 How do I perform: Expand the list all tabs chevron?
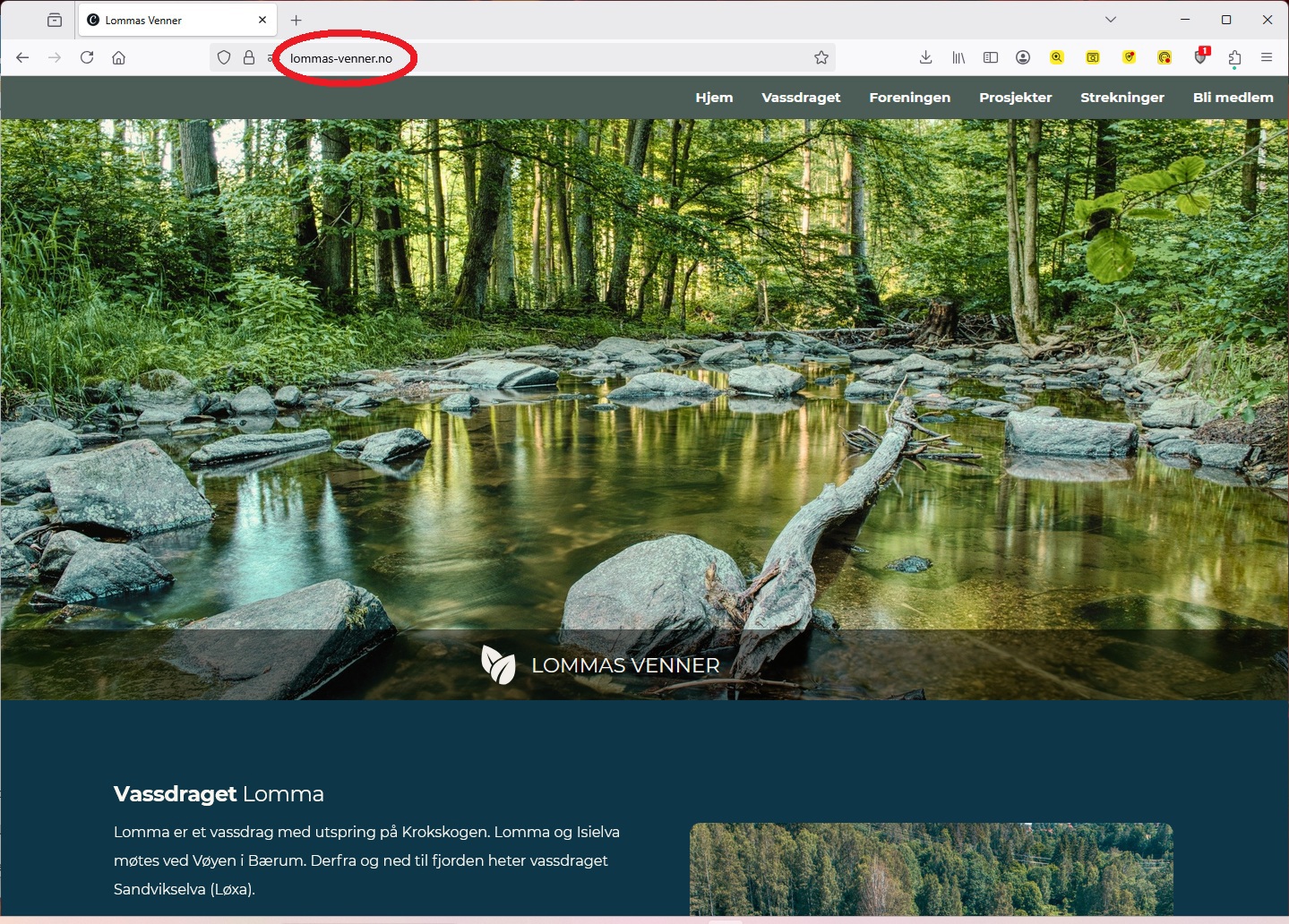point(1111,20)
